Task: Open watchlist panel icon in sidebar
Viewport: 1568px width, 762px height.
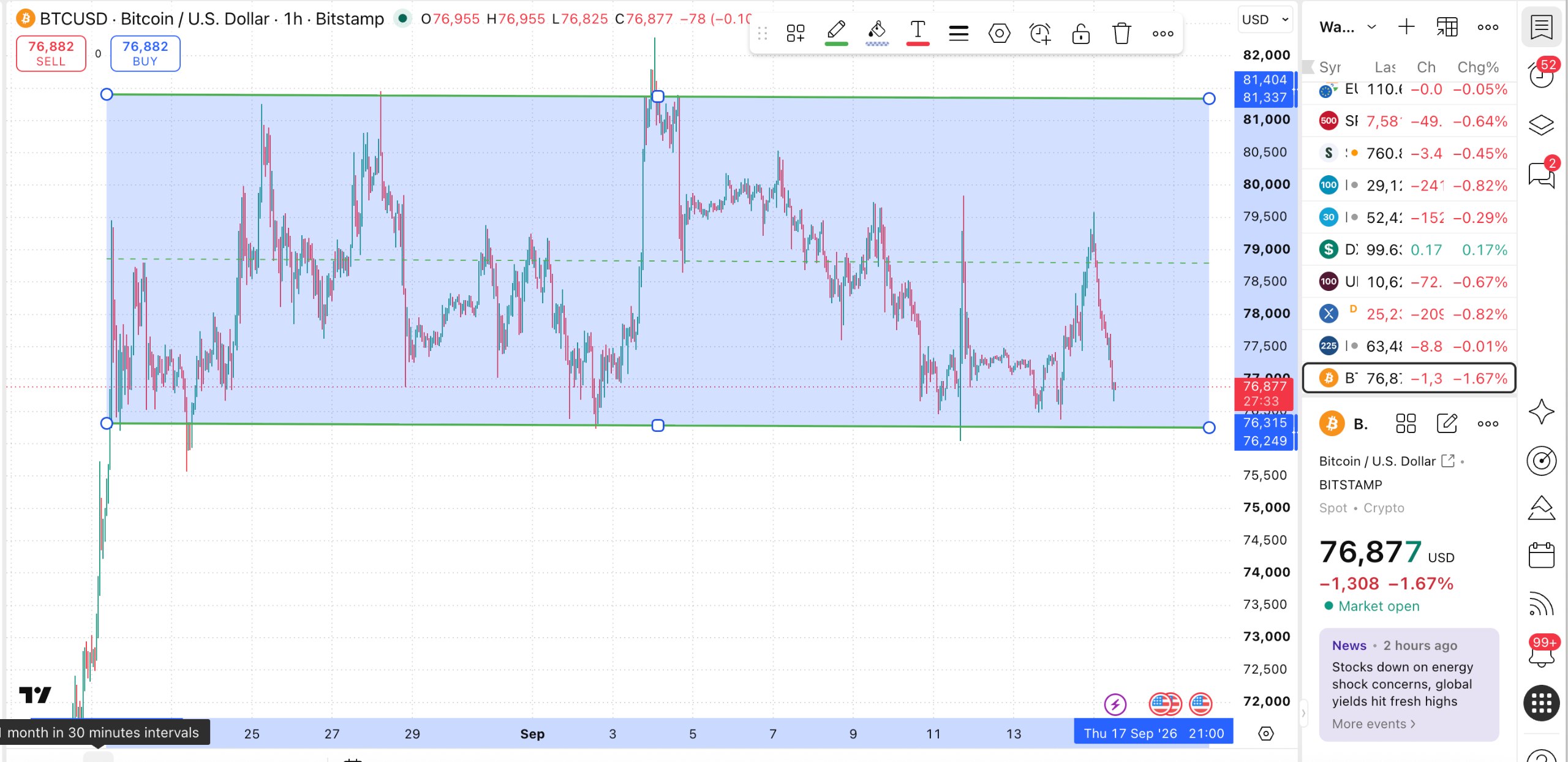Action: pyautogui.click(x=1541, y=27)
